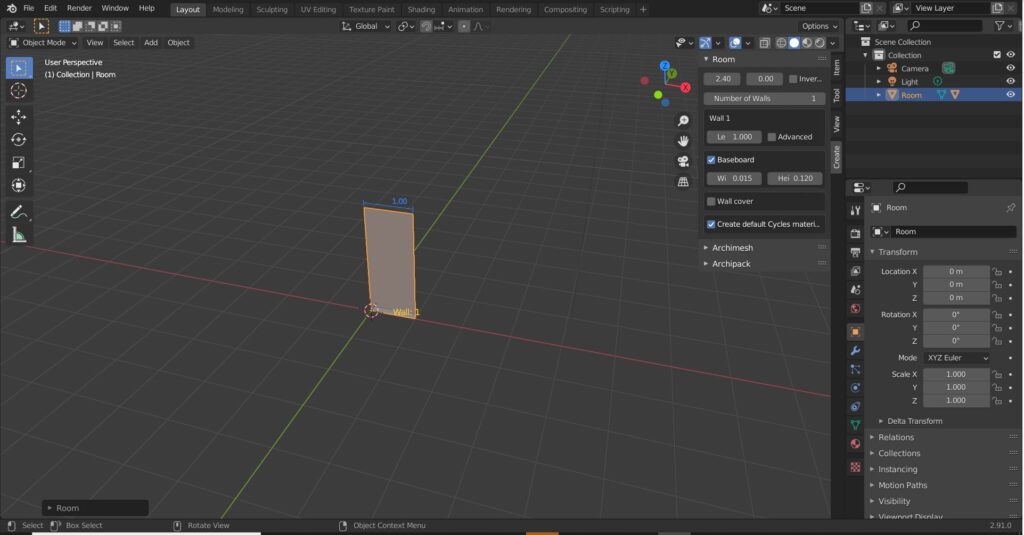Click the wall Length 1.000 field
1024x535 pixels.
coord(733,137)
